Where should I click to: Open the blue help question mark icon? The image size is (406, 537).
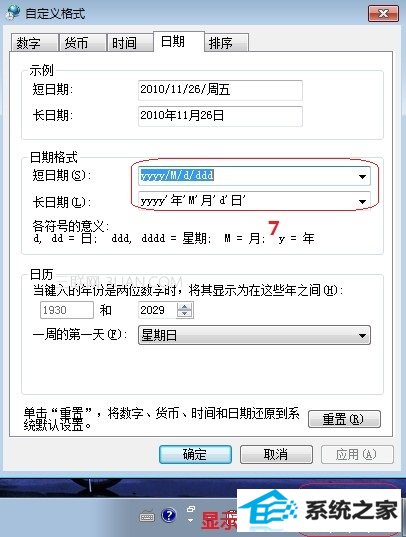(169, 515)
